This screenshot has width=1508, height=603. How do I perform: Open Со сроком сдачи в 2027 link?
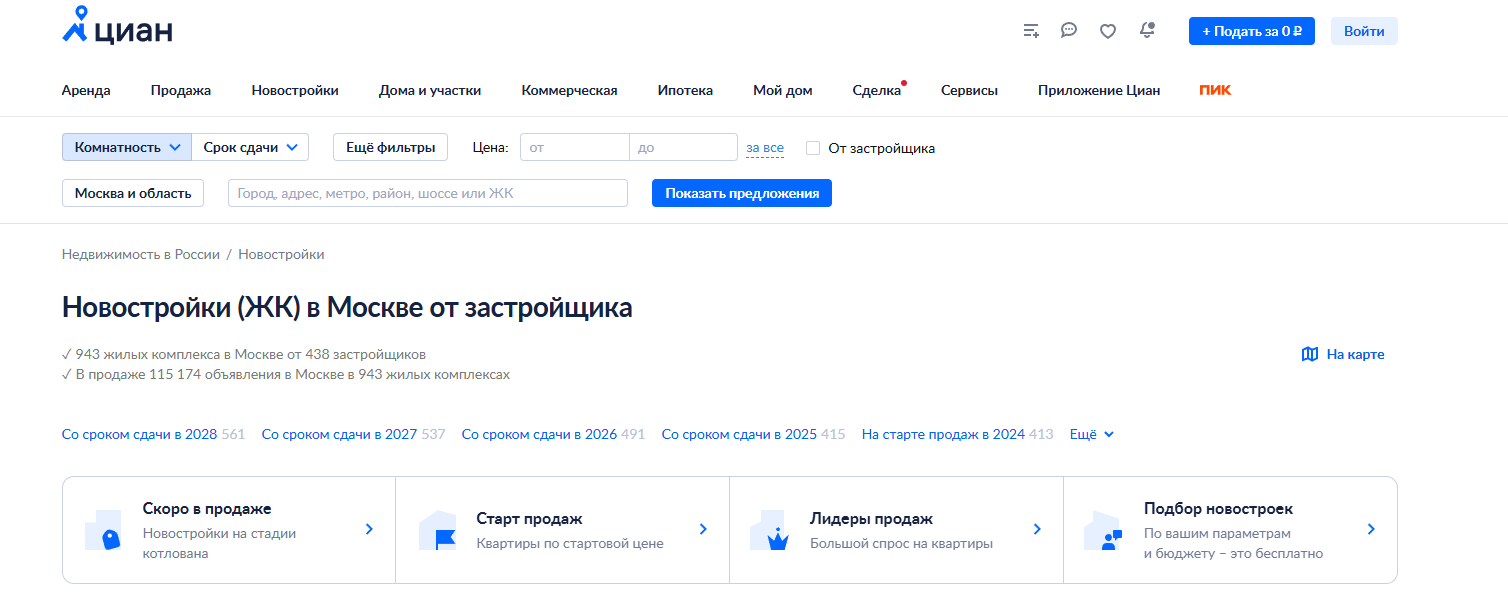click(x=339, y=434)
